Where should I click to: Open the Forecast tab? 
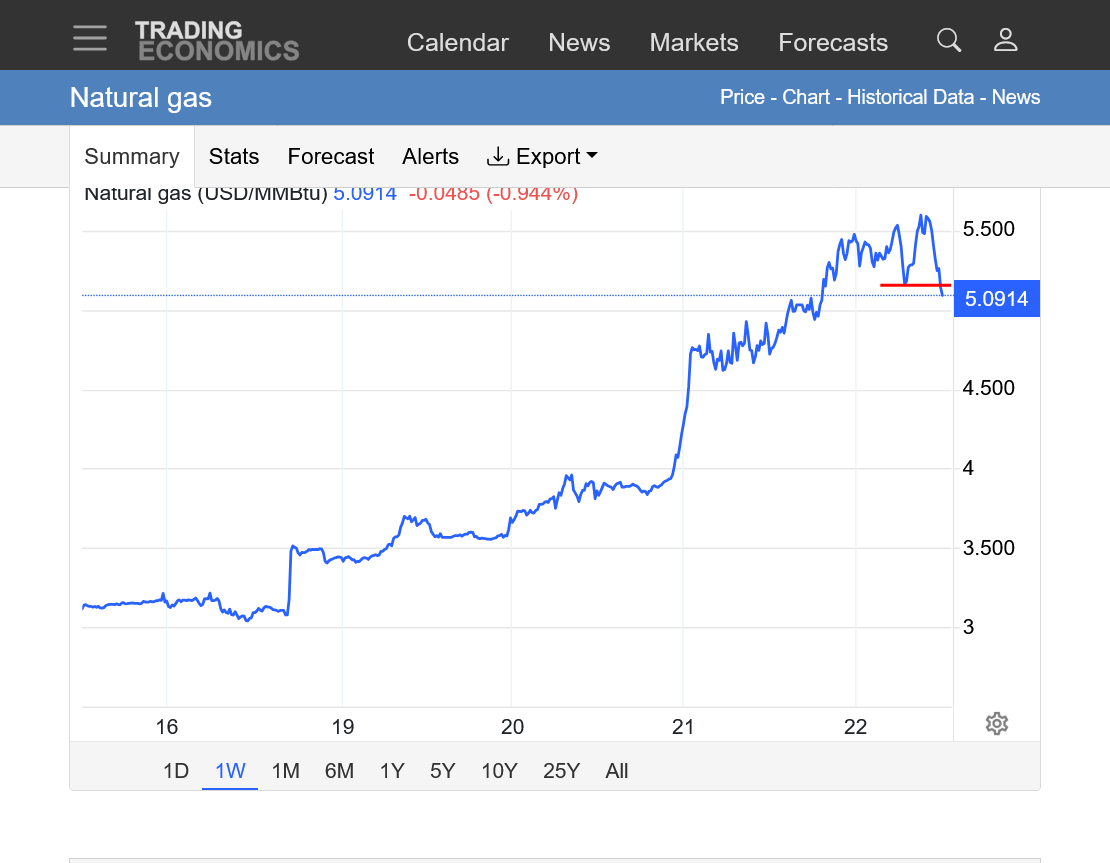pyautogui.click(x=330, y=157)
